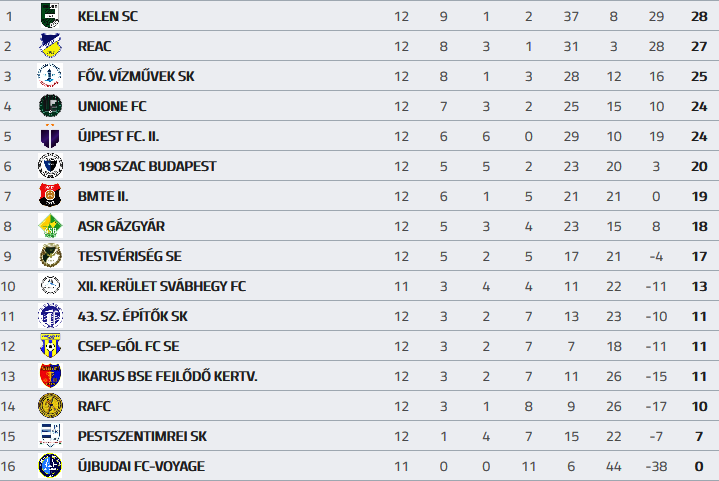Open the XII. Kerület Svábhegy FC link

tap(161, 286)
